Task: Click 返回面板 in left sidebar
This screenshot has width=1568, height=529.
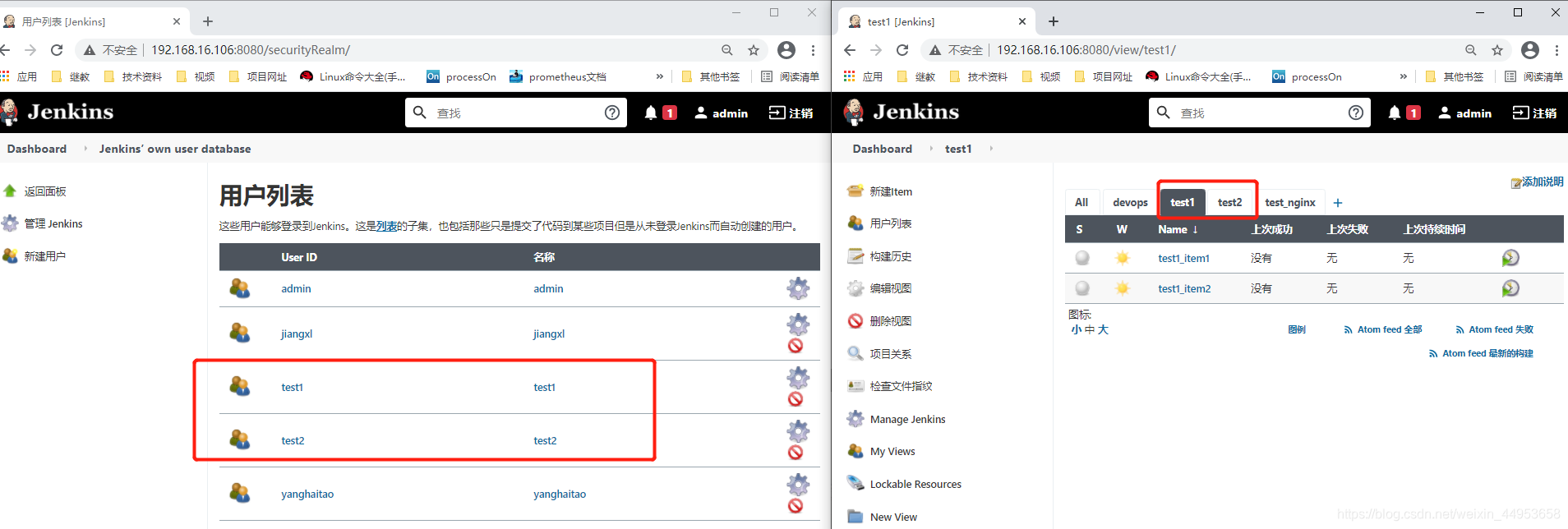Action: (x=45, y=191)
